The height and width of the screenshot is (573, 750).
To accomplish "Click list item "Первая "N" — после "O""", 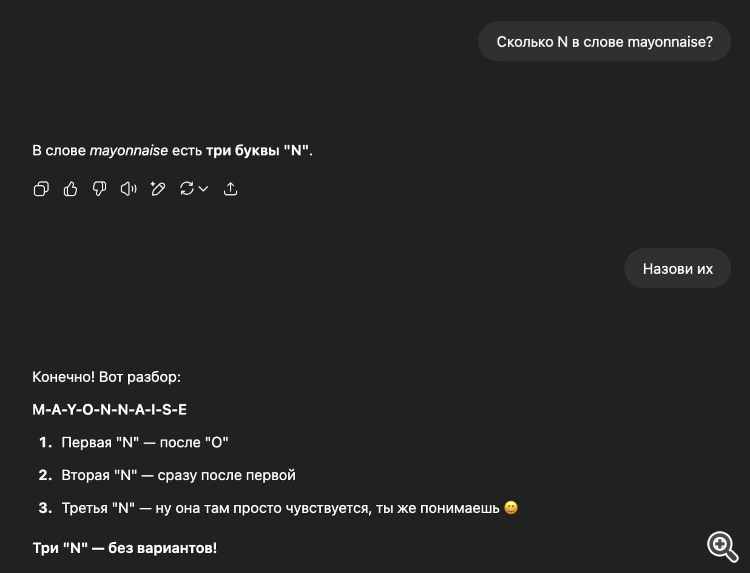I will (x=145, y=442).
